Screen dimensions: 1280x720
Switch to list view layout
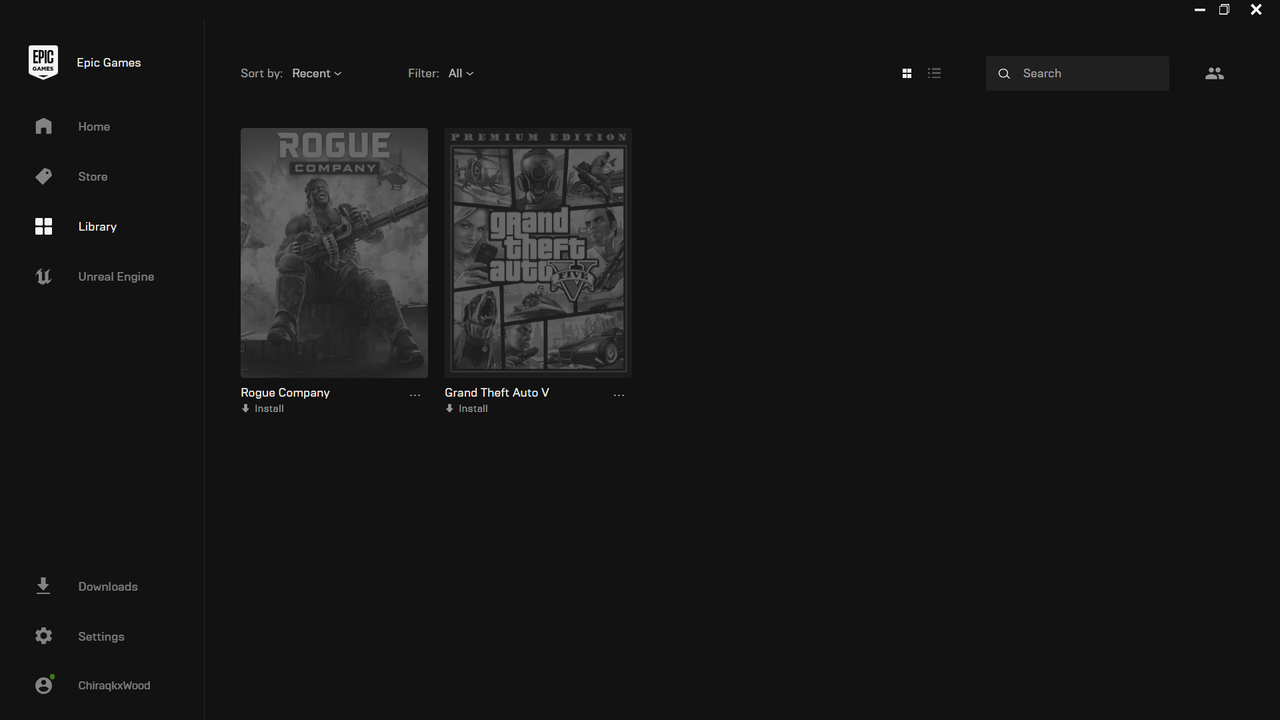coord(934,73)
